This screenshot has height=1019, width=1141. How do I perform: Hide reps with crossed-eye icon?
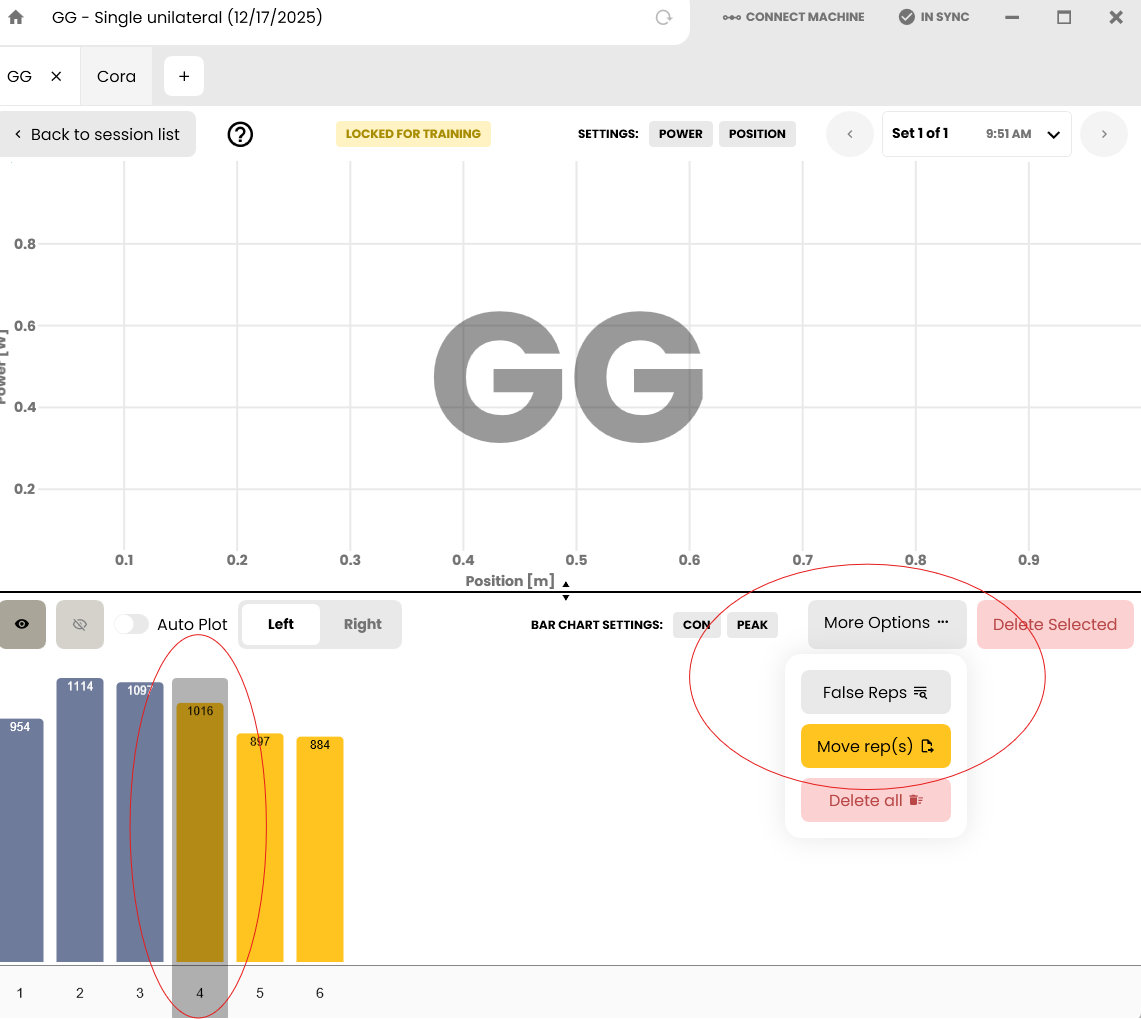(x=80, y=625)
